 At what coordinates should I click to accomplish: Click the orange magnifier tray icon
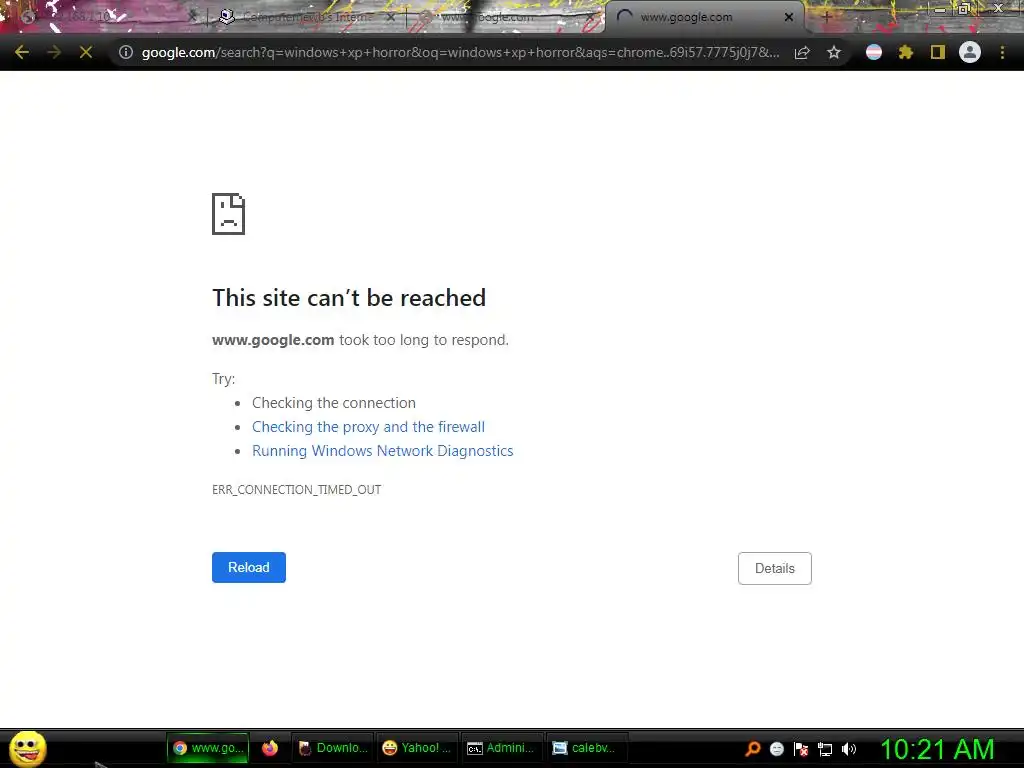pos(753,749)
